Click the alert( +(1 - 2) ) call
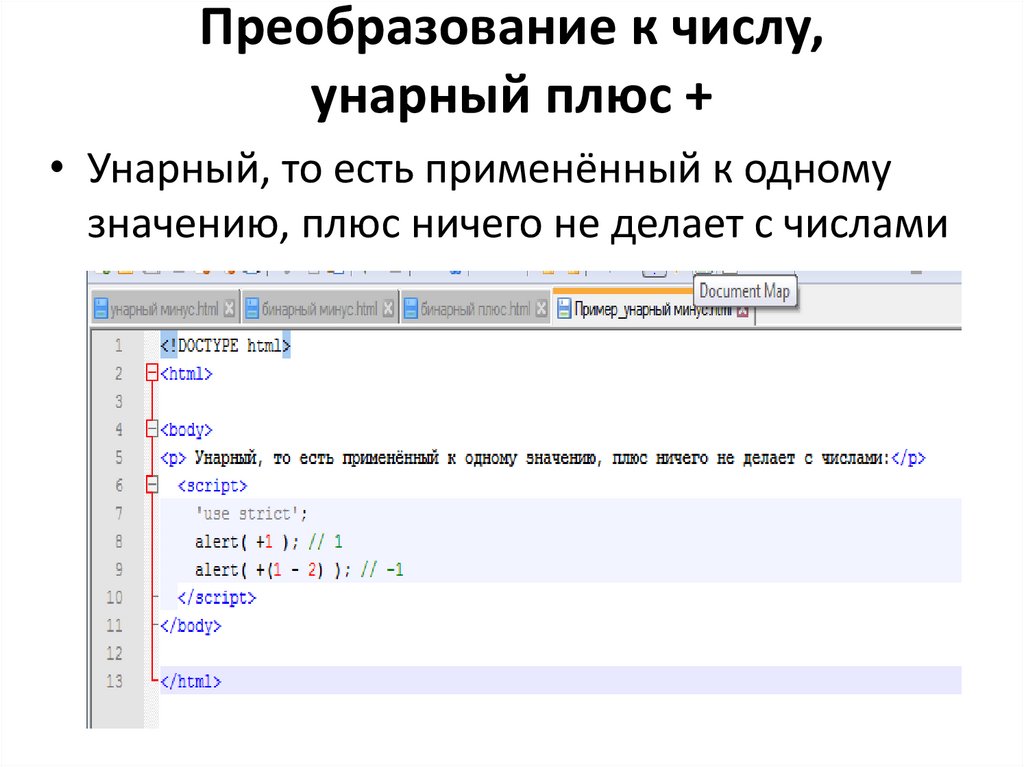1024x767 pixels. (x=273, y=570)
